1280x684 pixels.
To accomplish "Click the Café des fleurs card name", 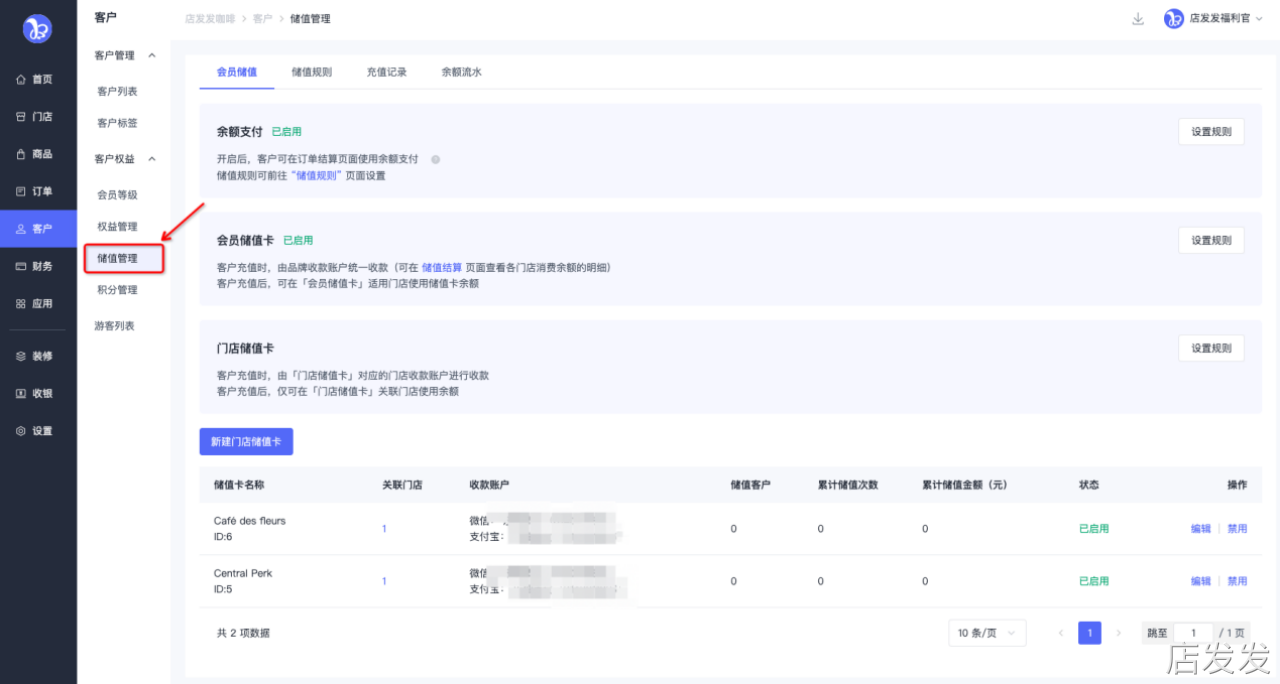I will 250,521.
